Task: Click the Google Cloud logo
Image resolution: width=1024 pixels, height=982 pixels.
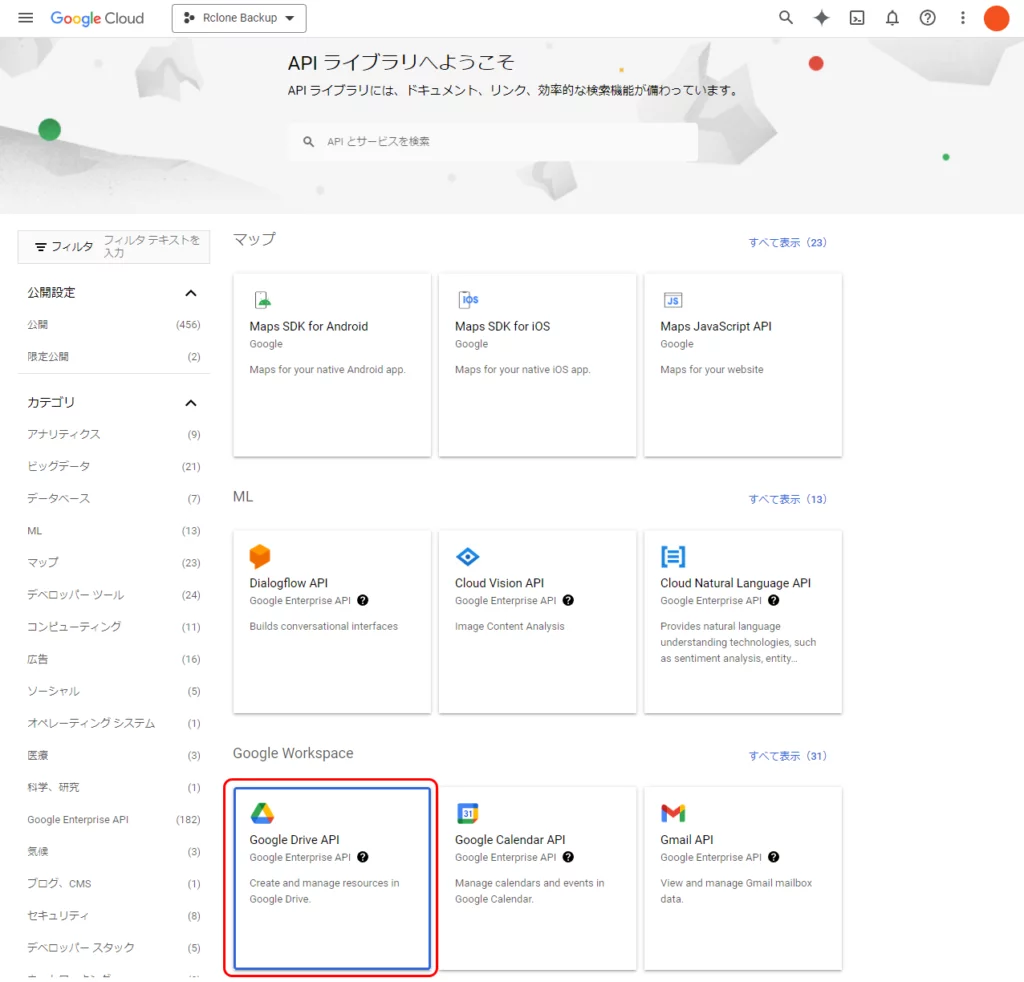Action: (x=97, y=18)
